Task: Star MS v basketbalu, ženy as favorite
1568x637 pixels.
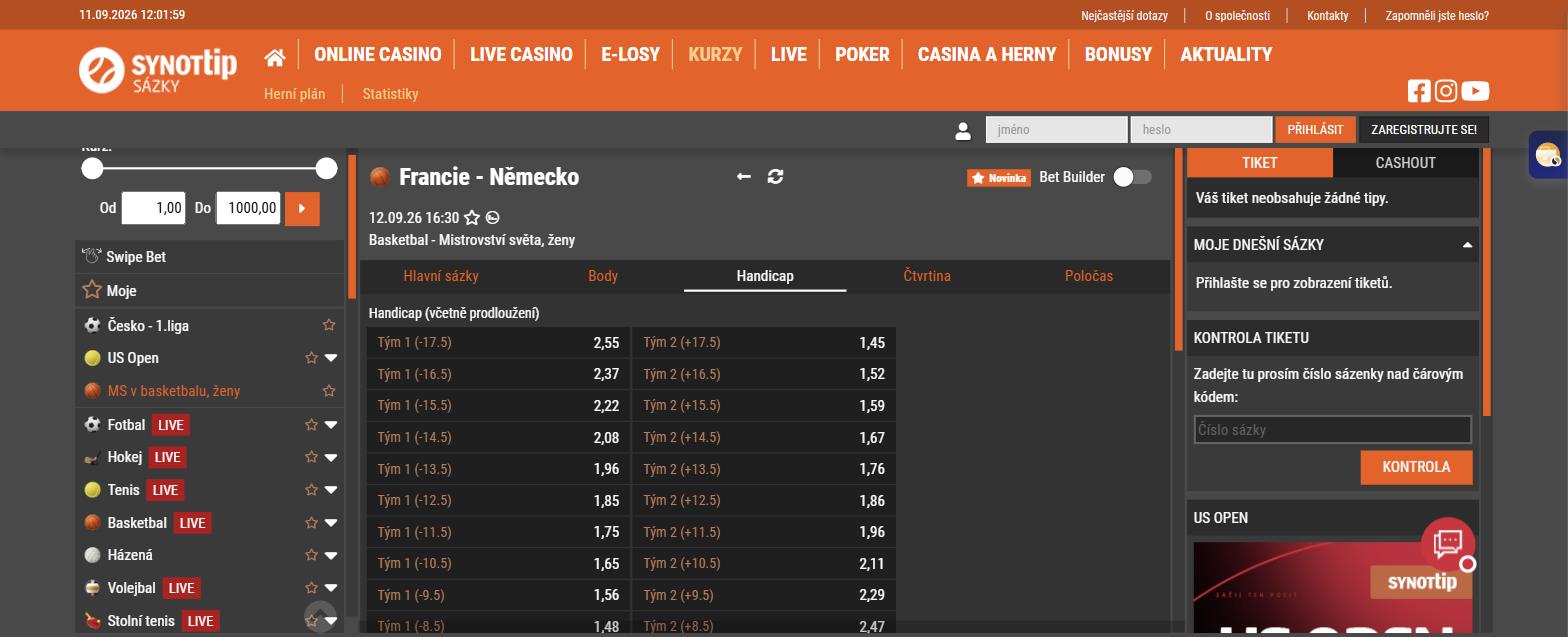Action: (329, 391)
